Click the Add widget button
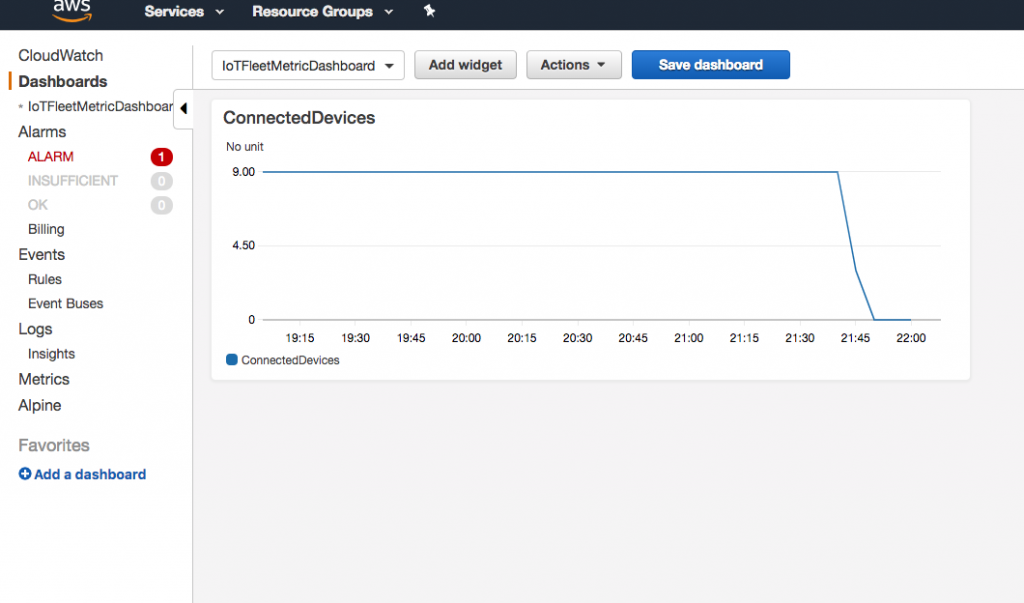The width and height of the screenshot is (1024, 603). (x=465, y=65)
